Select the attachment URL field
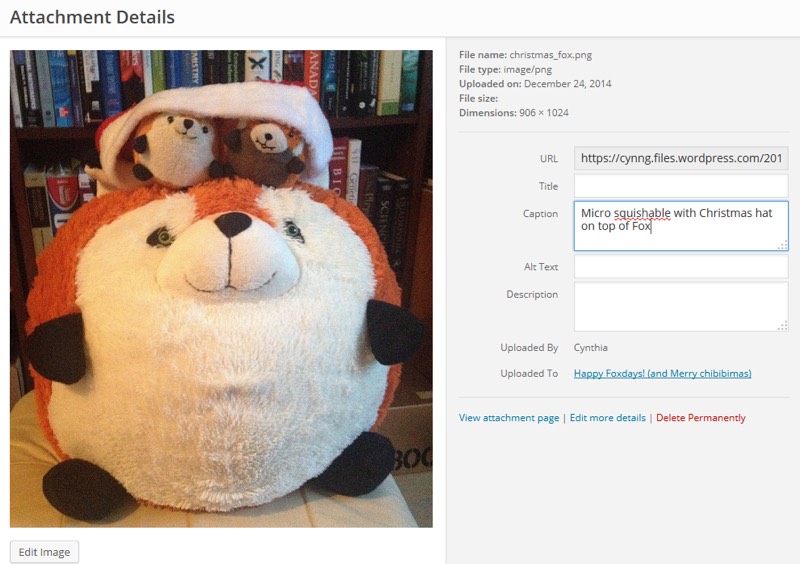800x564 pixels. [x=681, y=158]
